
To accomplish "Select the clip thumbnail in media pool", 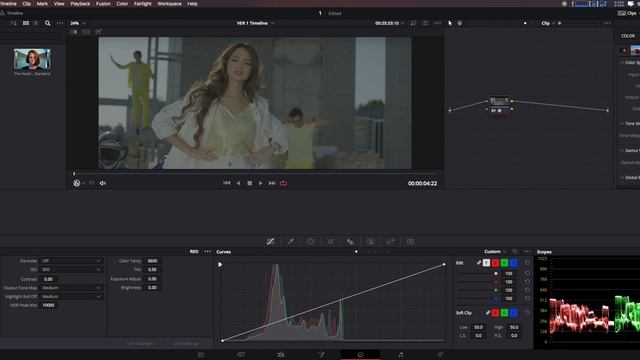I will 32,59.
